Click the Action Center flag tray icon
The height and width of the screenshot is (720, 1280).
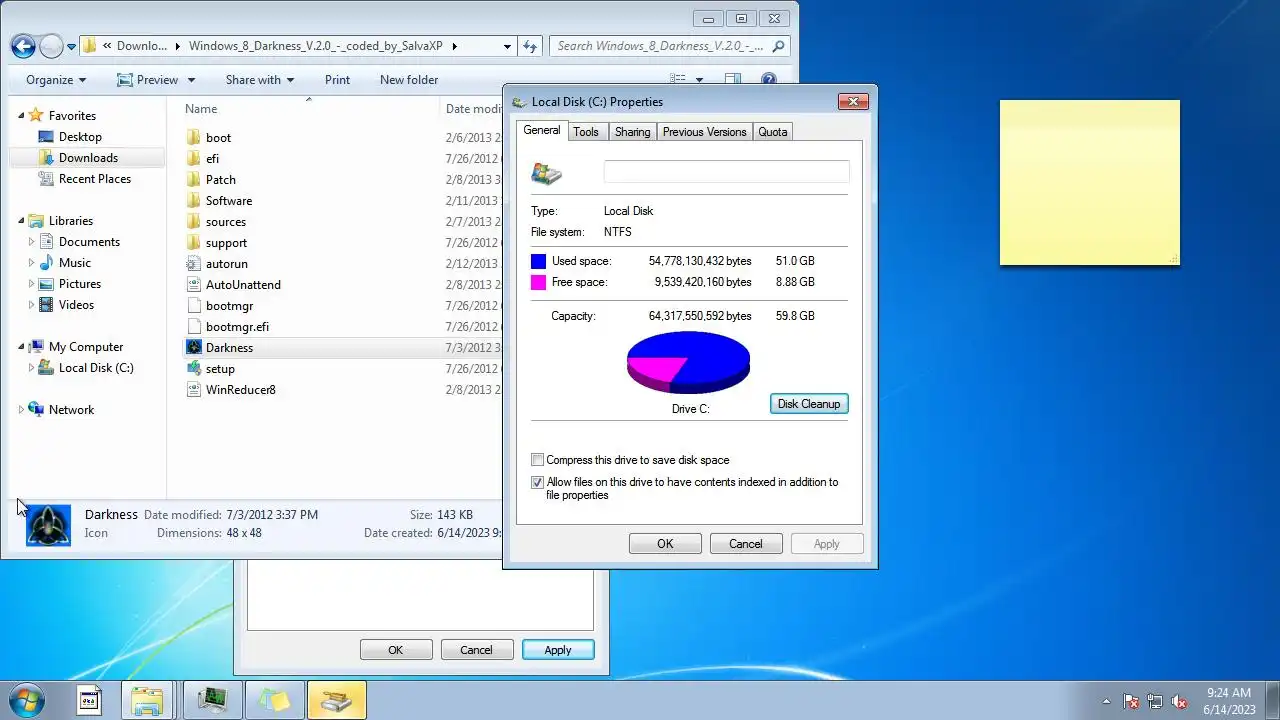click(1131, 701)
